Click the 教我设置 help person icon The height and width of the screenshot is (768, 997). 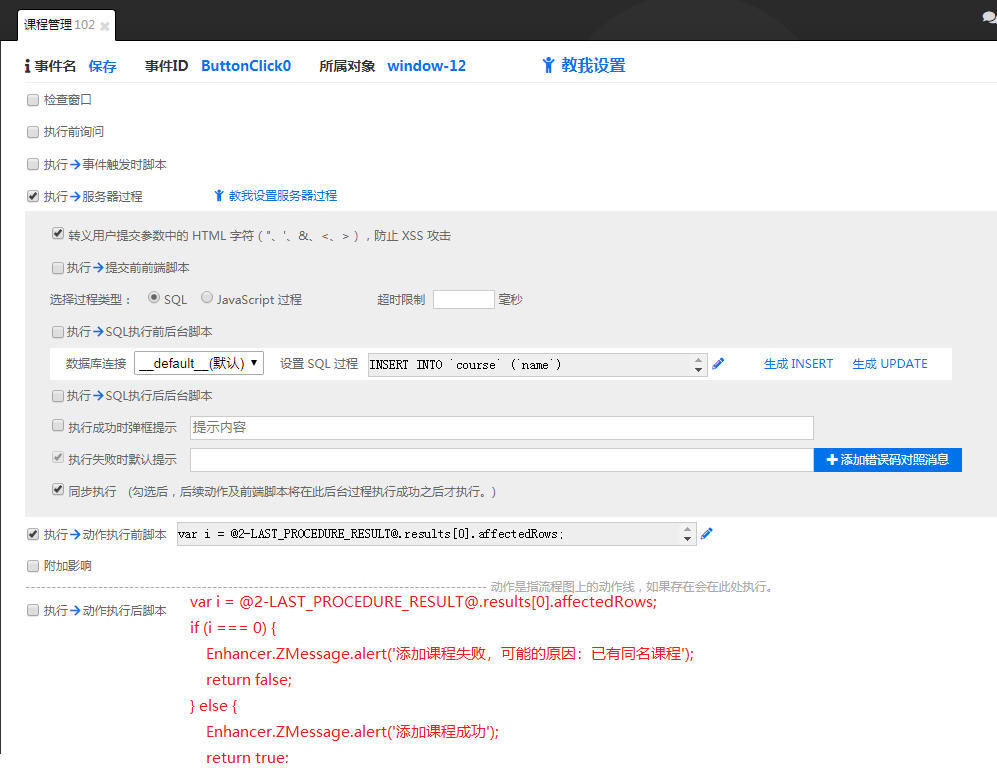548,66
